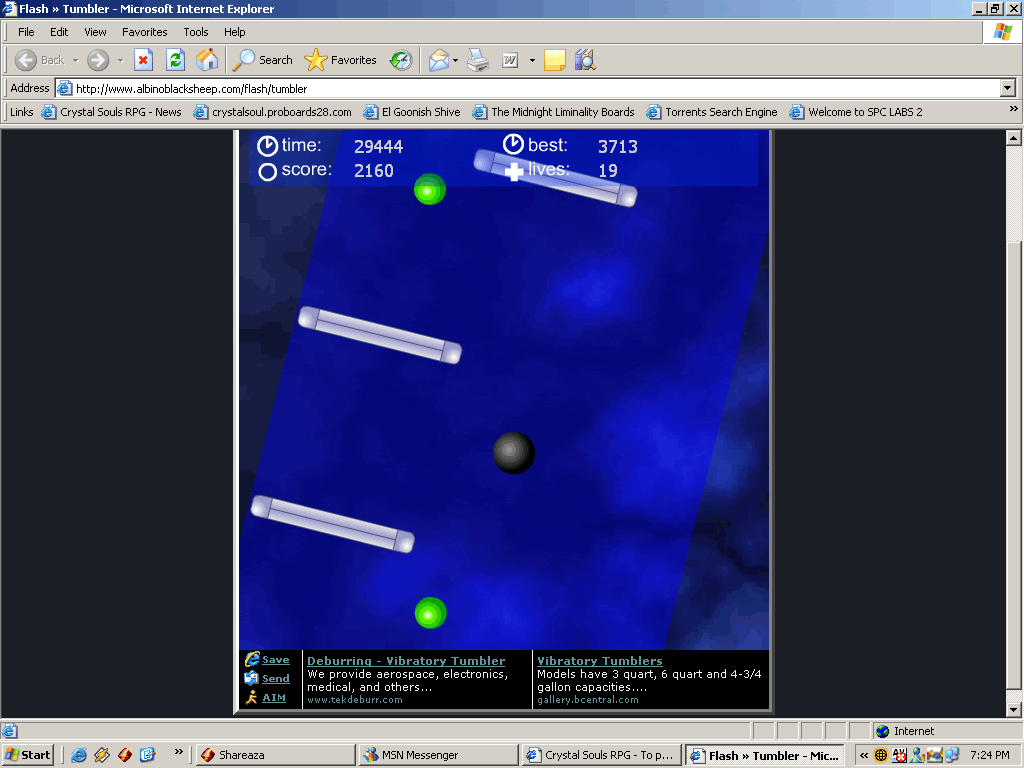Open the Help menu
The height and width of the screenshot is (768, 1024).
(x=234, y=32)
